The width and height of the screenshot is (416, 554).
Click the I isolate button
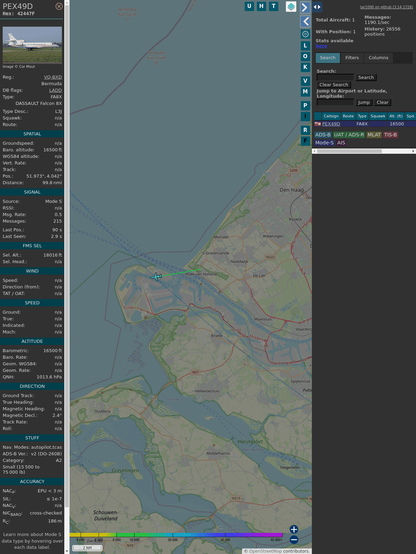pyautogui.click(x=305, y=116)
